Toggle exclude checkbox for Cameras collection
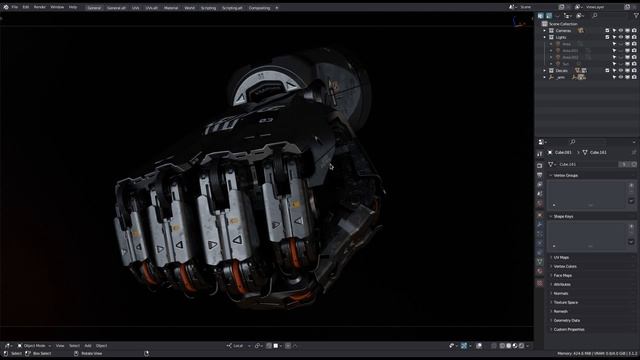Viewport: 640px width, 360px height. [607, 31]
